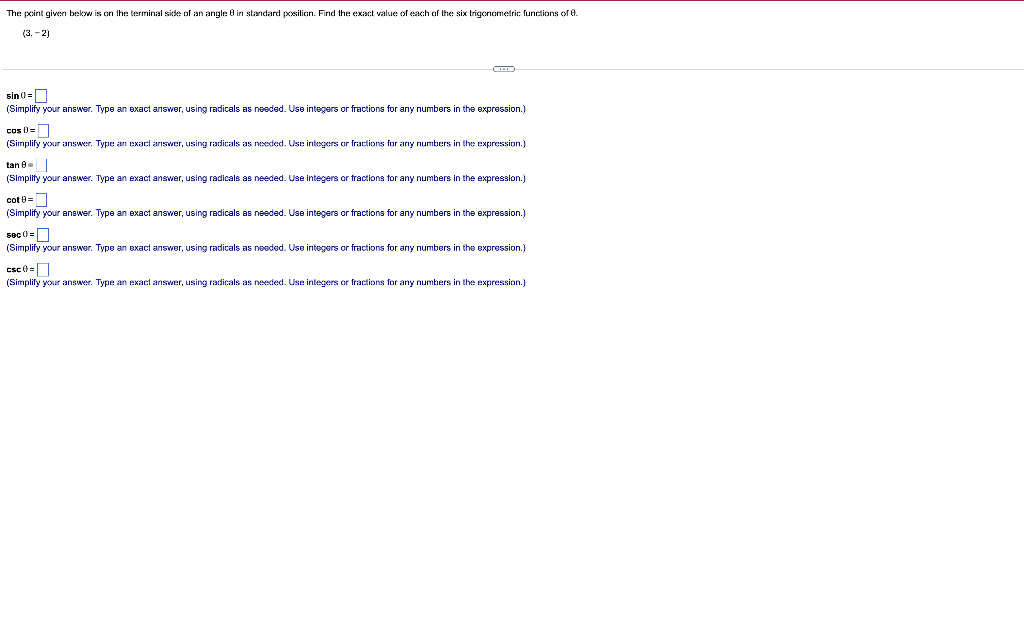Click the 'cot θ =' label
Viewport: 1024px width, 637px height.
point(20,200)
